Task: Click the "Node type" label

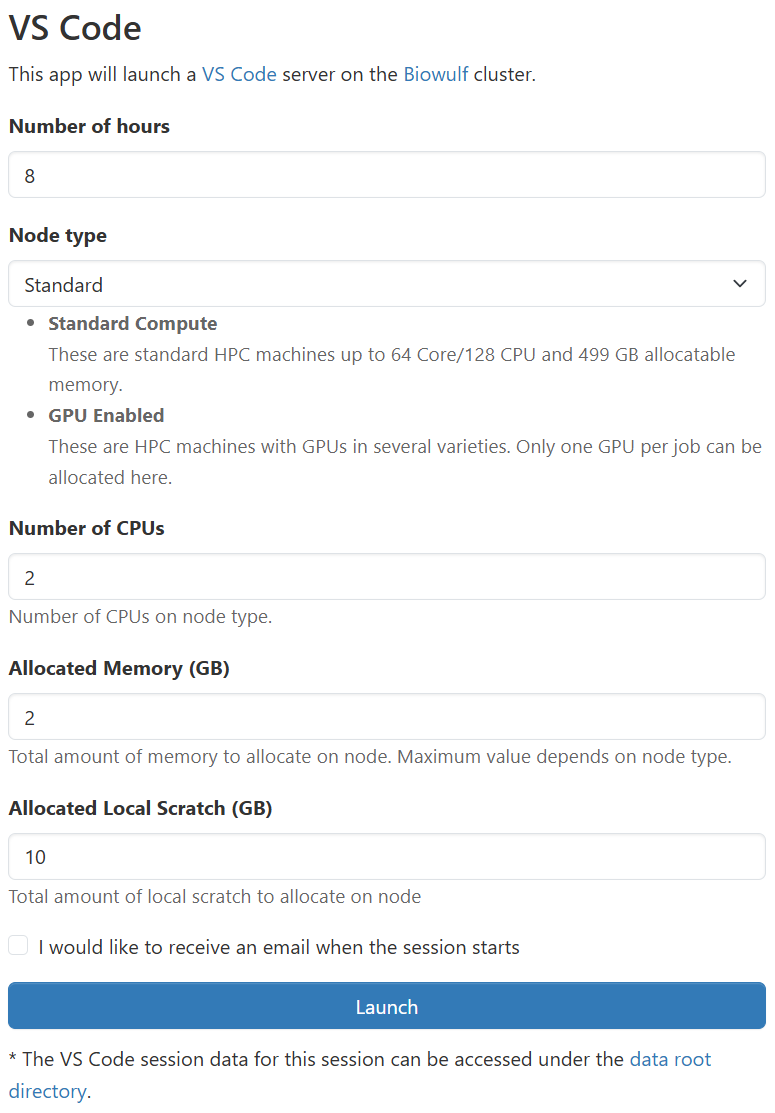Action: click(x=57, y=235)
